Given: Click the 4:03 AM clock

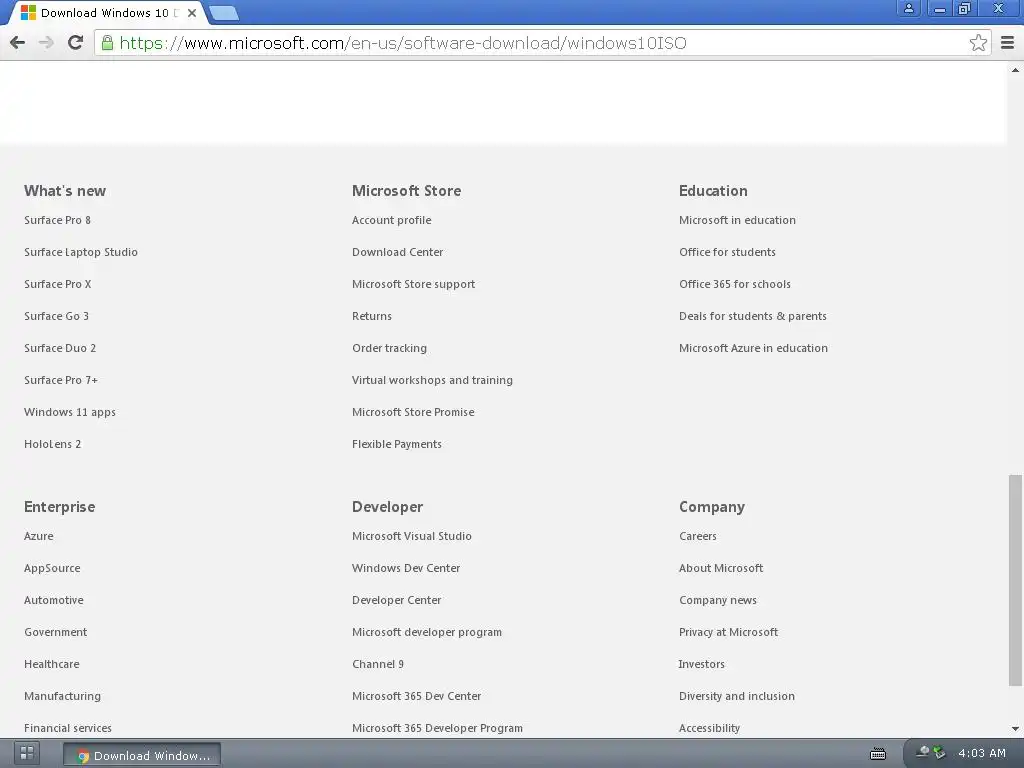Looking at the screenshot, I should point(982,753).
